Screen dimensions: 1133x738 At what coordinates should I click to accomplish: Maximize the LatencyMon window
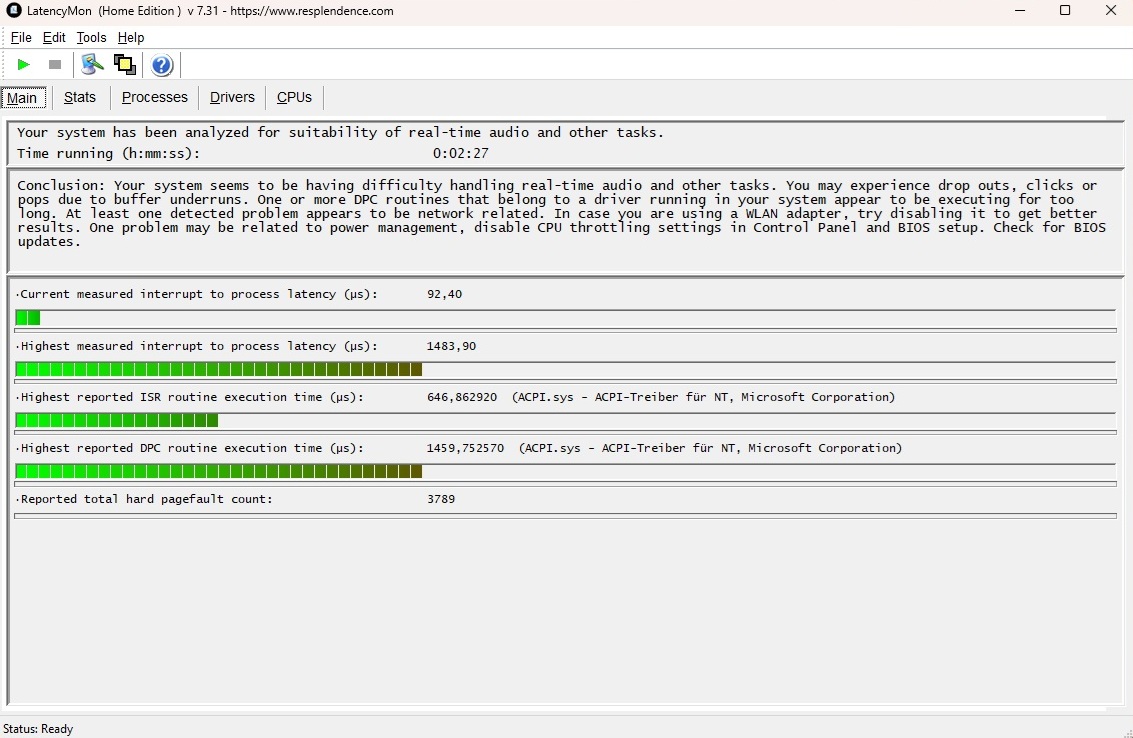pyautogui.click(x=1065, y=11)
